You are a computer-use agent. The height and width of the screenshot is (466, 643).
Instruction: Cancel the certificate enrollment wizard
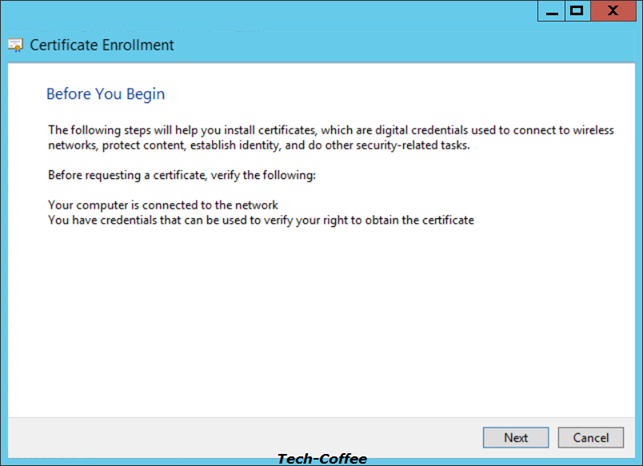point(591,438)
